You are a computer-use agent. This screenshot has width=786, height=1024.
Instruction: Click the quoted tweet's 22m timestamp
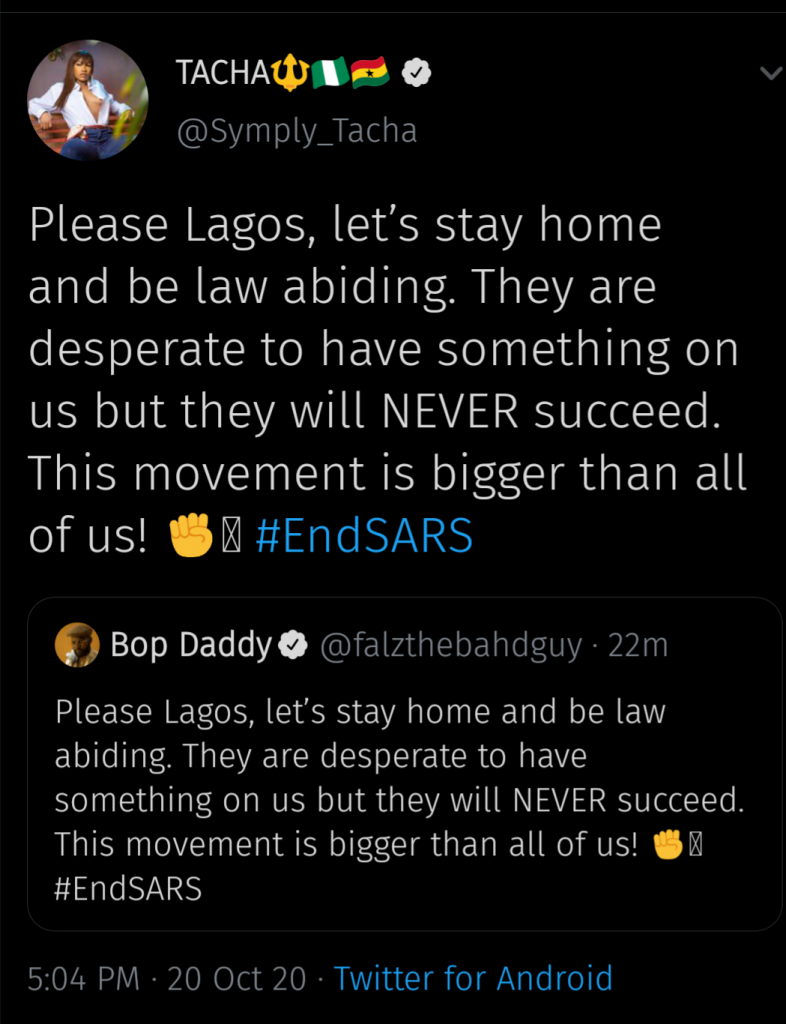(638, 646)
